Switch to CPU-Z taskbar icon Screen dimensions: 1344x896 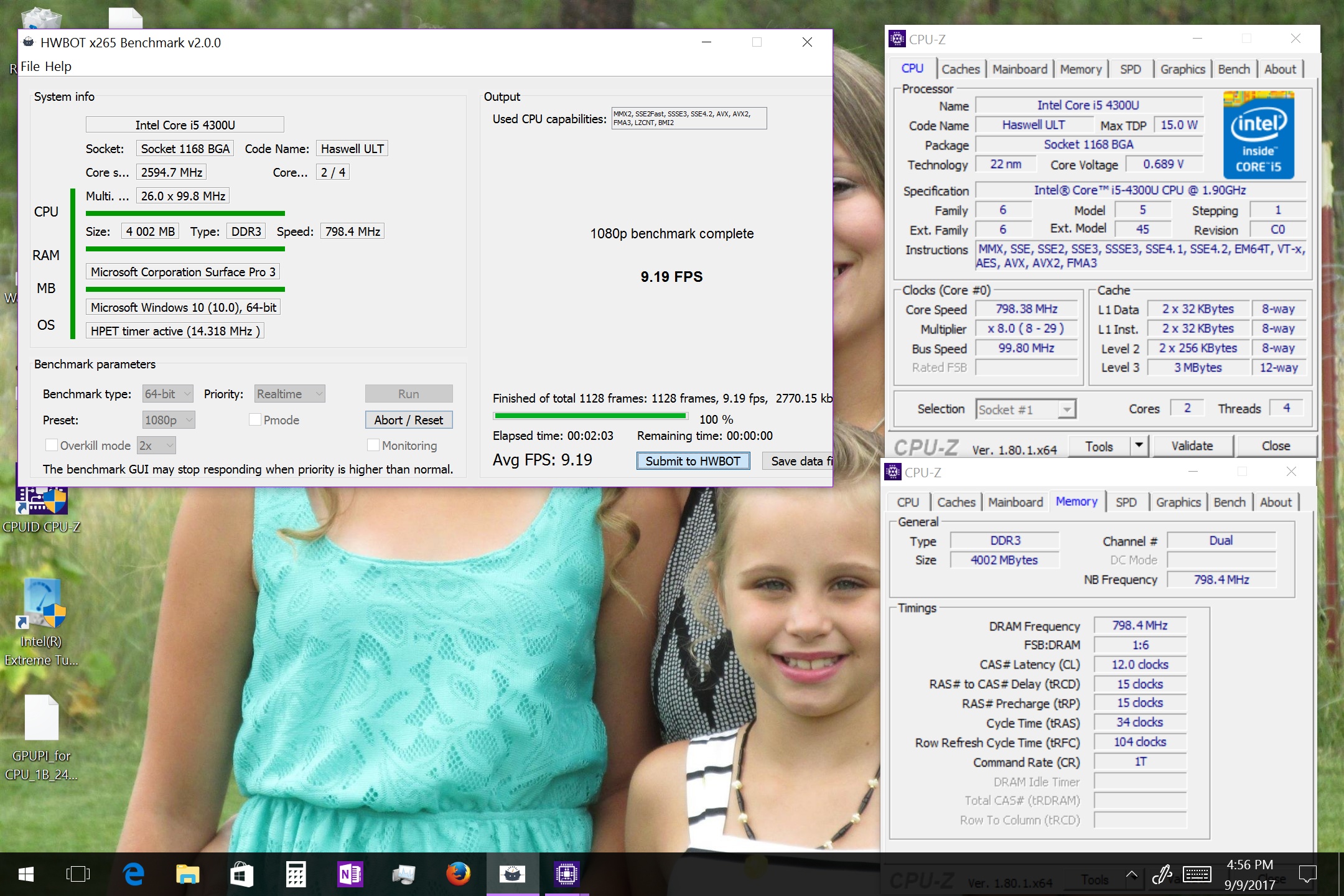point(566,875)
